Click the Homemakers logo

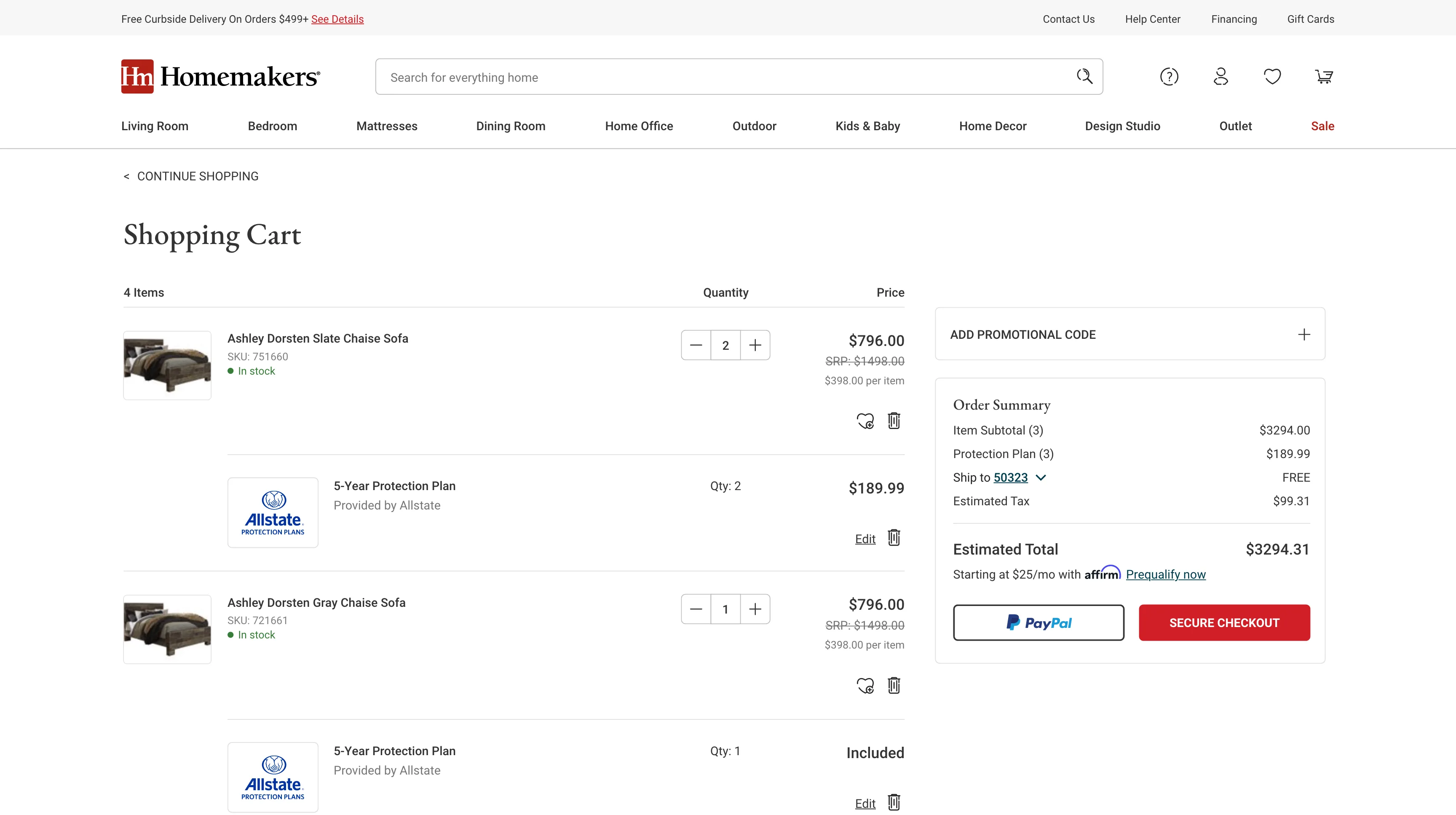tap(220, 76)
